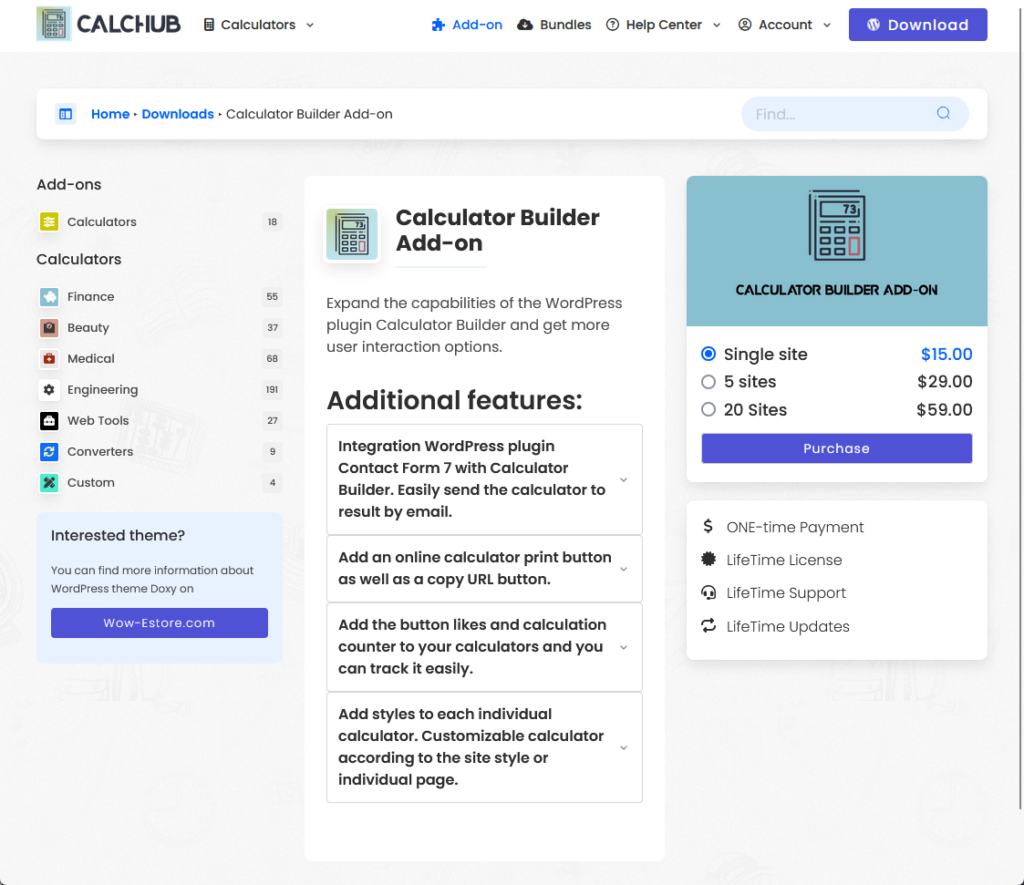
Task: Select the 20 Sites license option
Action: tap(709, 410)
